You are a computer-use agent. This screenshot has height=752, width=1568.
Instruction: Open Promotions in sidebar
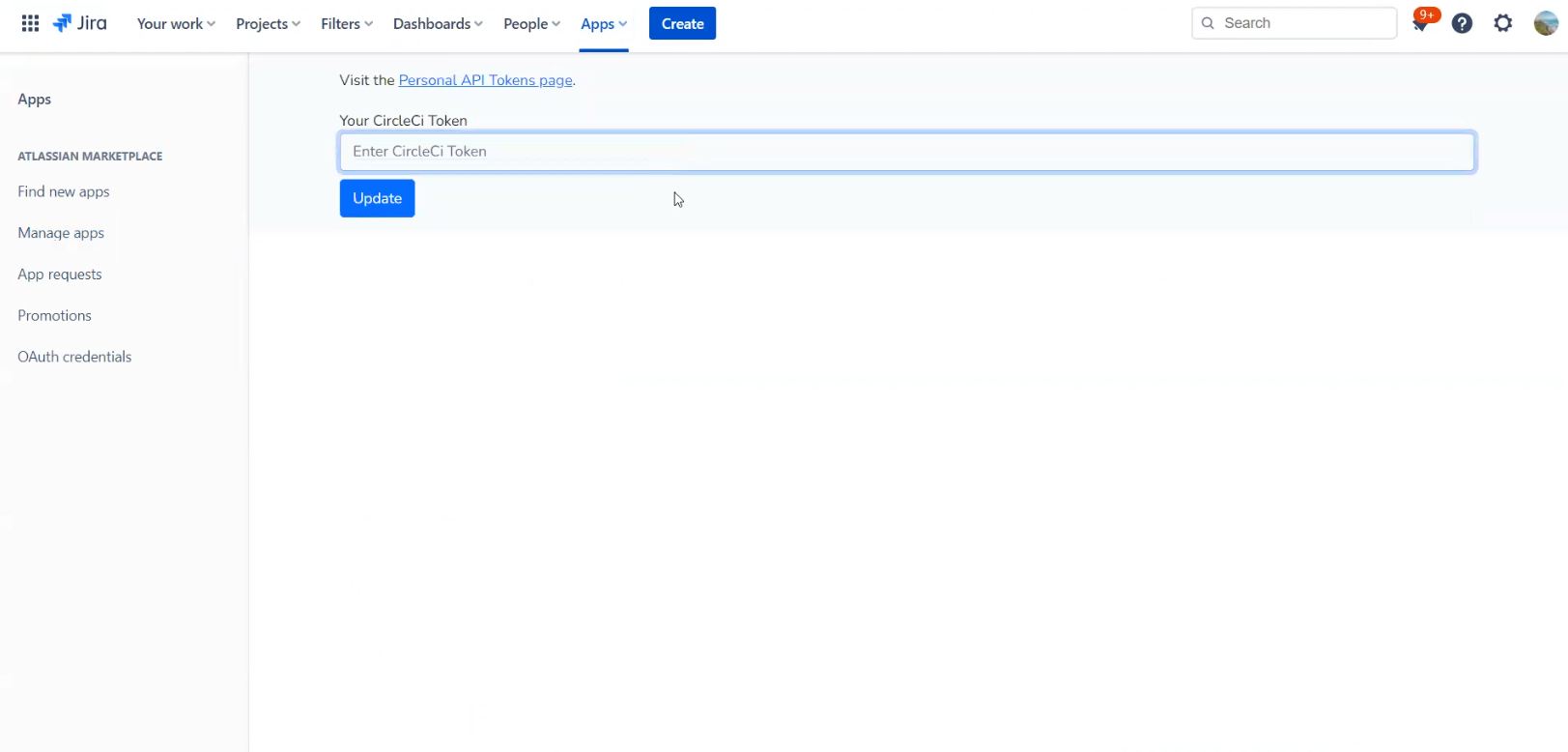(54, 315)
